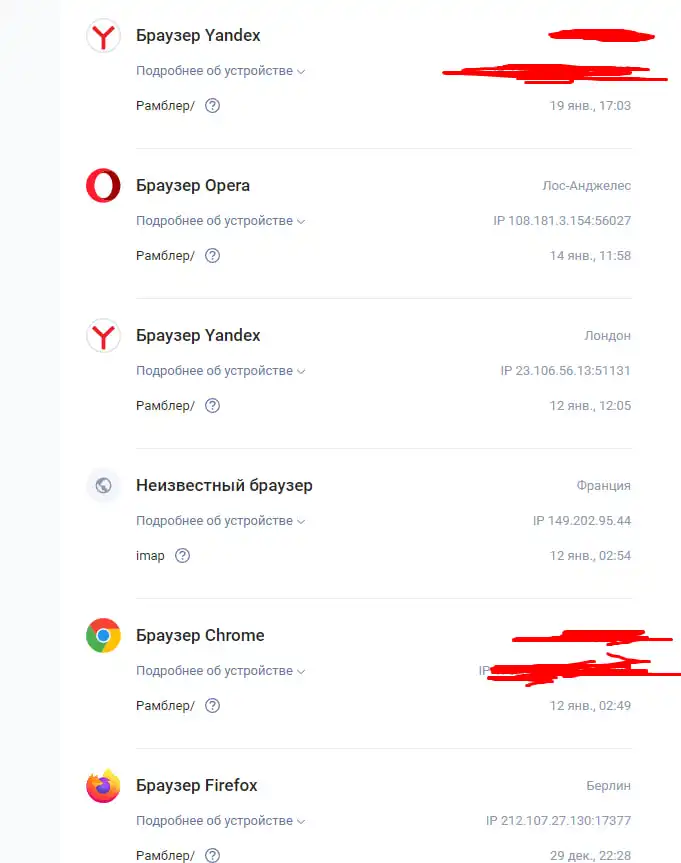Open help icon for 19 Jan Yandex session

(x=213, y=106)
